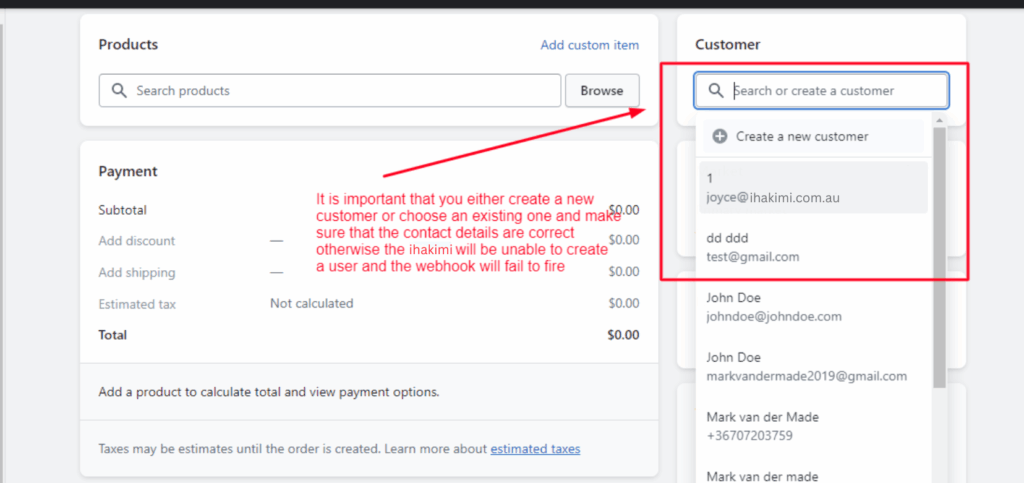Choose Create a new customer option
This screenshot has height=483, width=1024.
801,137
